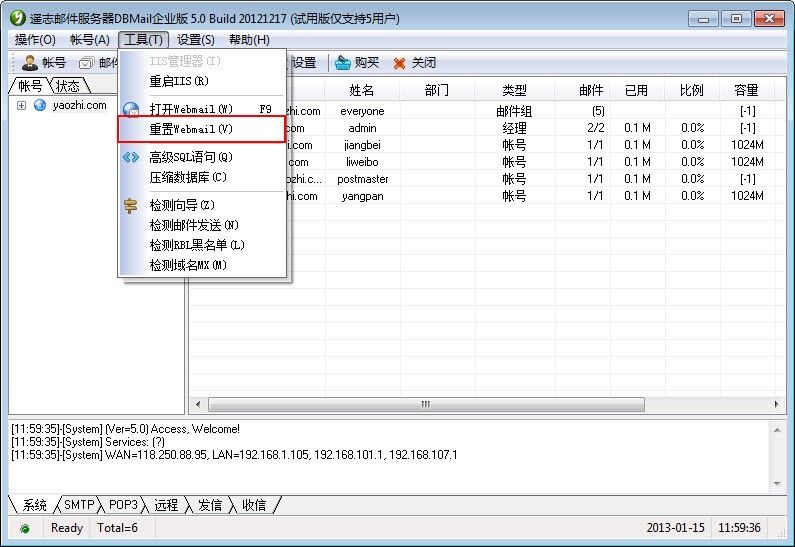Choose 打开Webmail (W) menu entry
The width and height of the screenshot is (795, 547).
[x=202, y=109]
